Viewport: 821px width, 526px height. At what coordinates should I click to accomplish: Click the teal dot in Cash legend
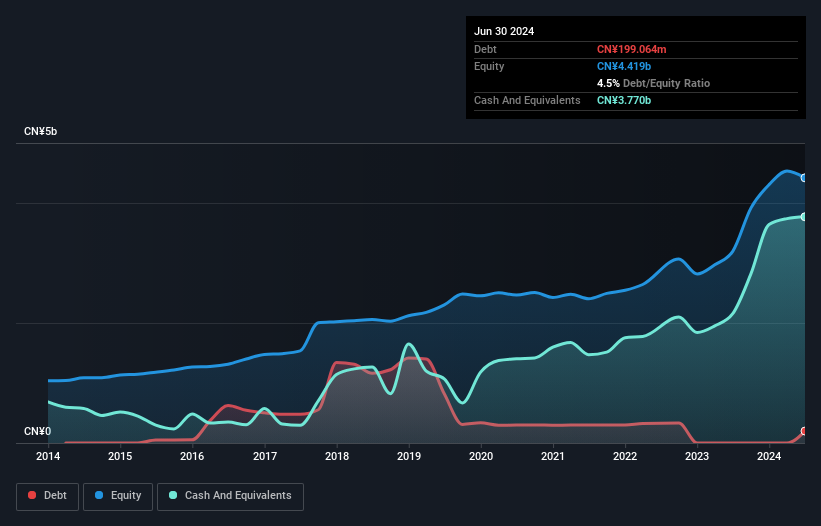[x=173, y=495]
